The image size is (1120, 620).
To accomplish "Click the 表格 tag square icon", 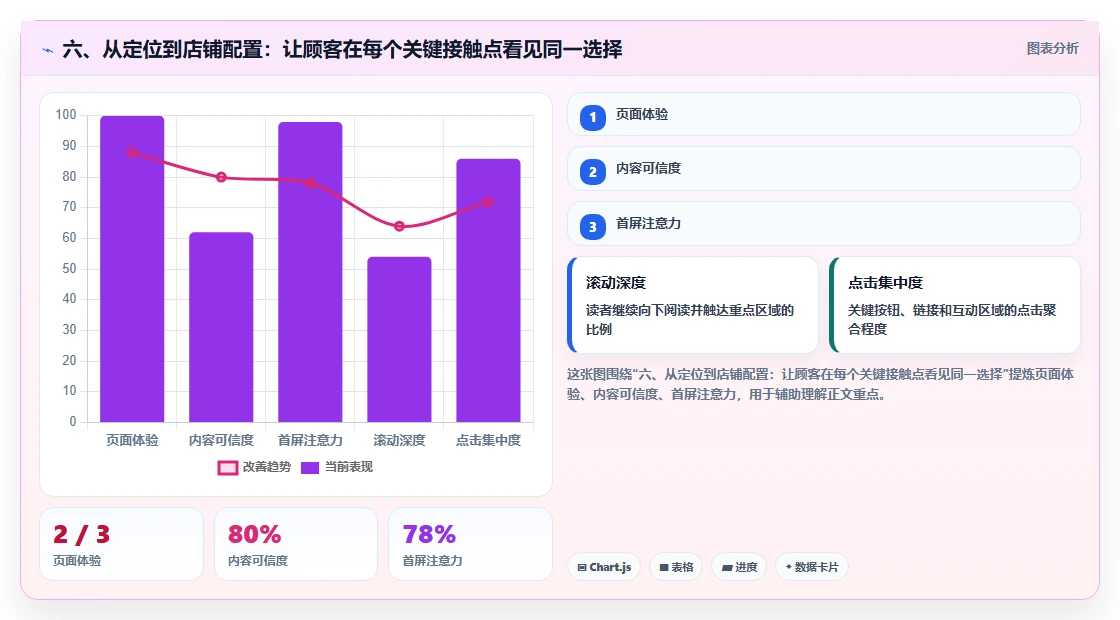I will pyautogui.click(x=664, y=567).
